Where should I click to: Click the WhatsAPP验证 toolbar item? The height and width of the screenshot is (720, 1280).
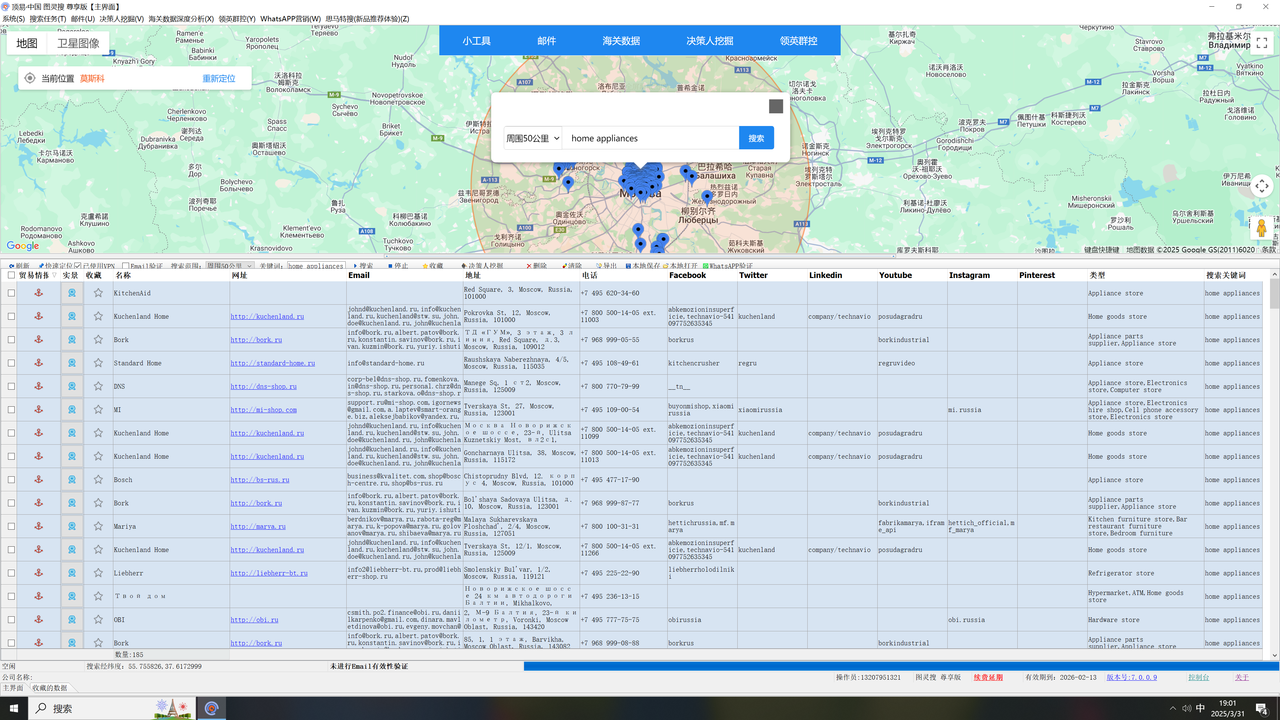pyautogui.click(x=728, y=266)
